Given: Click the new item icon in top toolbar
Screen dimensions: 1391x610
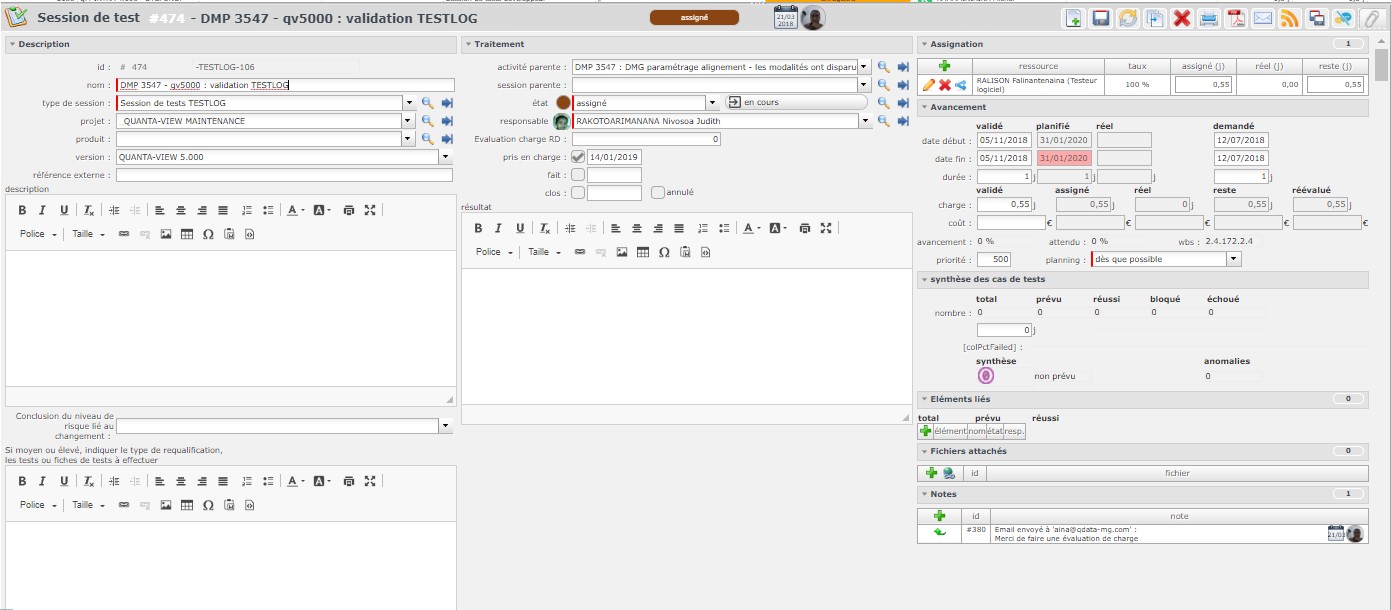Looking at the screenshot, I should coord(1074,19).
